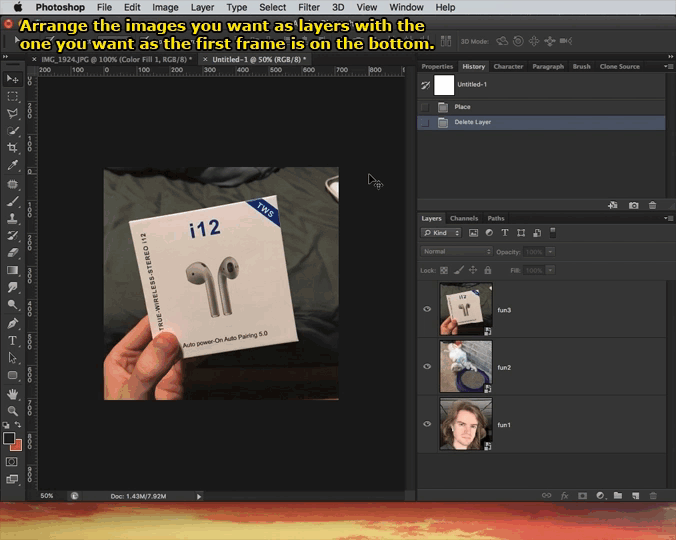Set history brush source at Delete Layer
Viewport: 676px width, 540px height.
tap(425, 123)
